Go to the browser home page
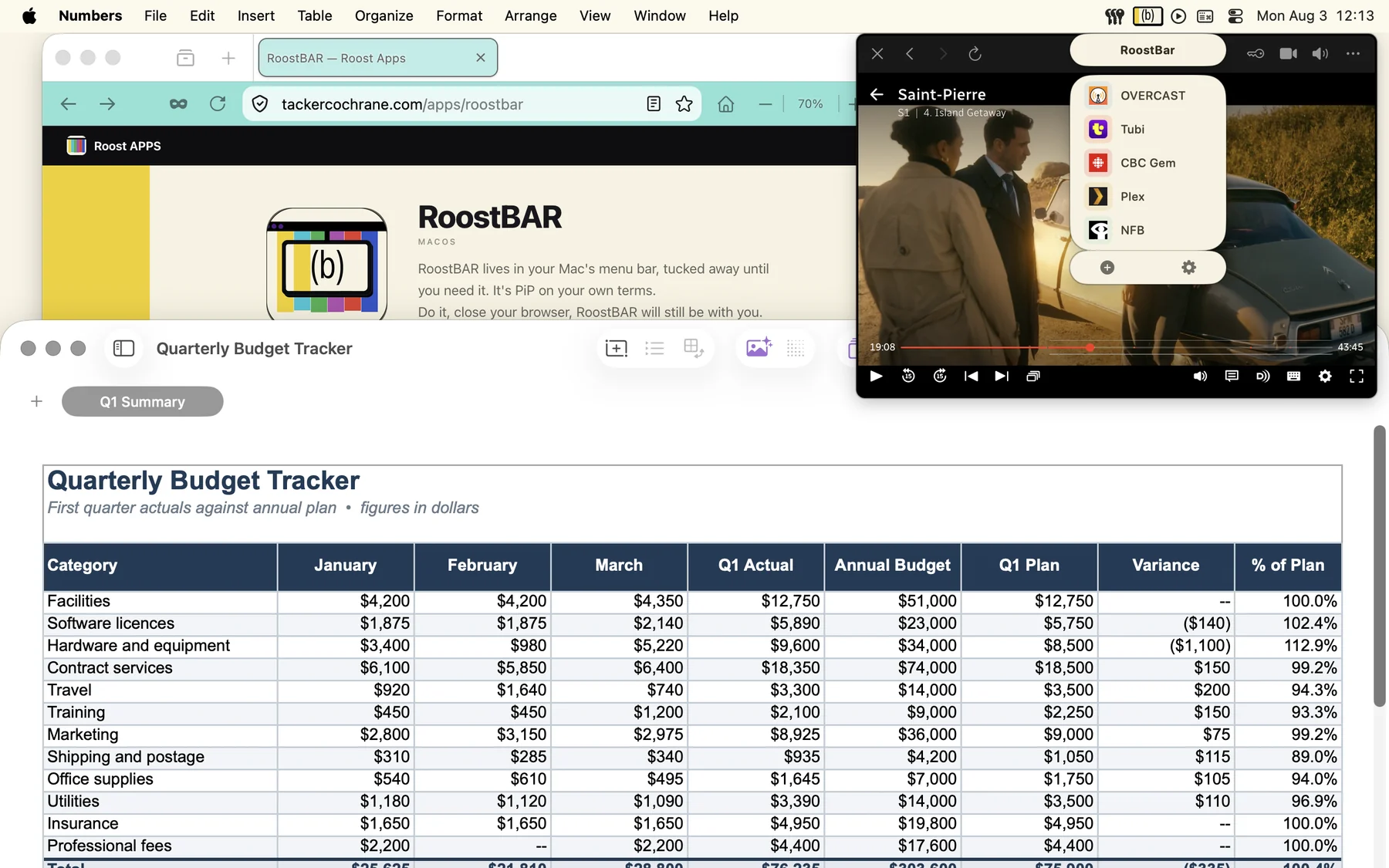The width and height of the screenshot is (1389, 868). click(x=725, y=103)
